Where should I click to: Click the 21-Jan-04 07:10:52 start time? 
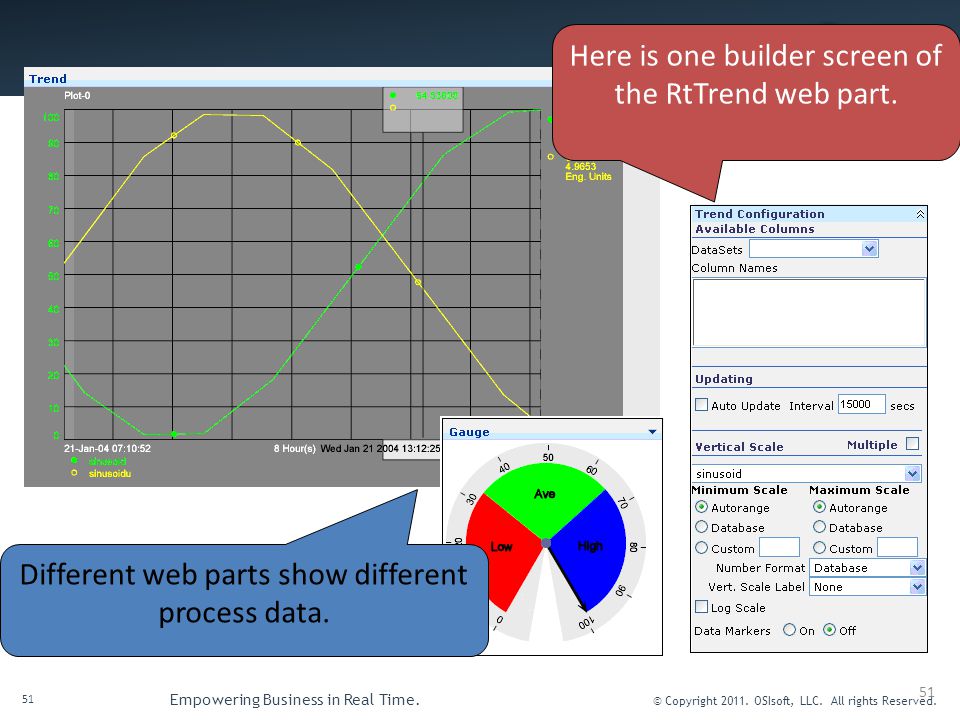[107, 448]
